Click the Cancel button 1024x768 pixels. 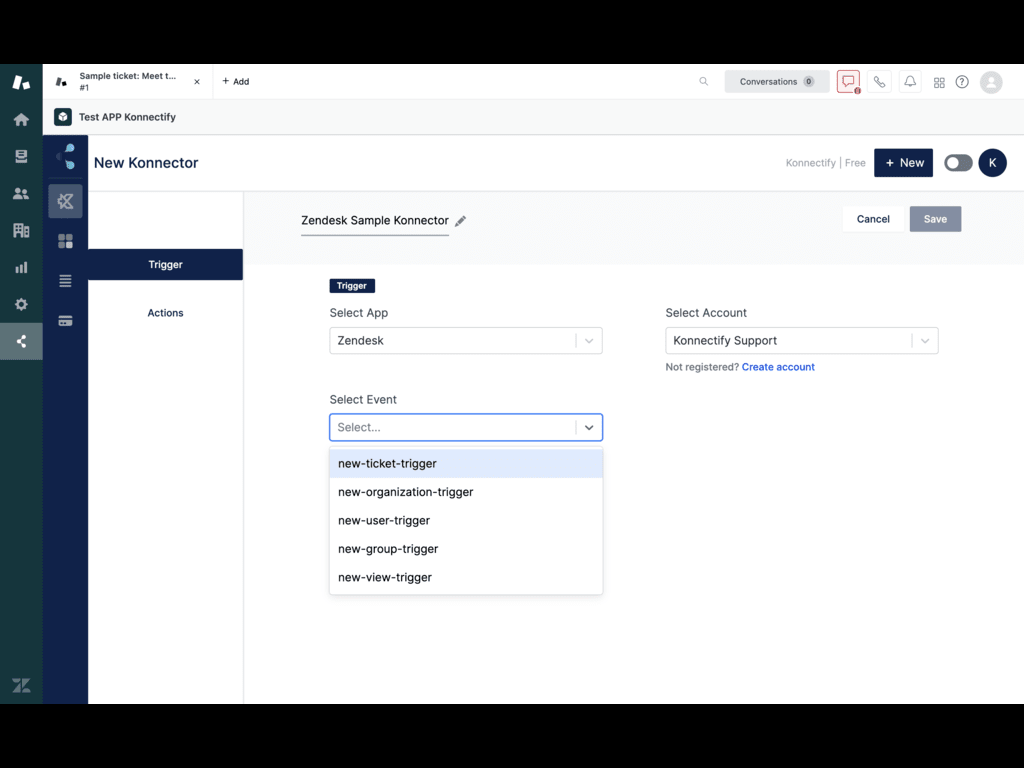872,219
